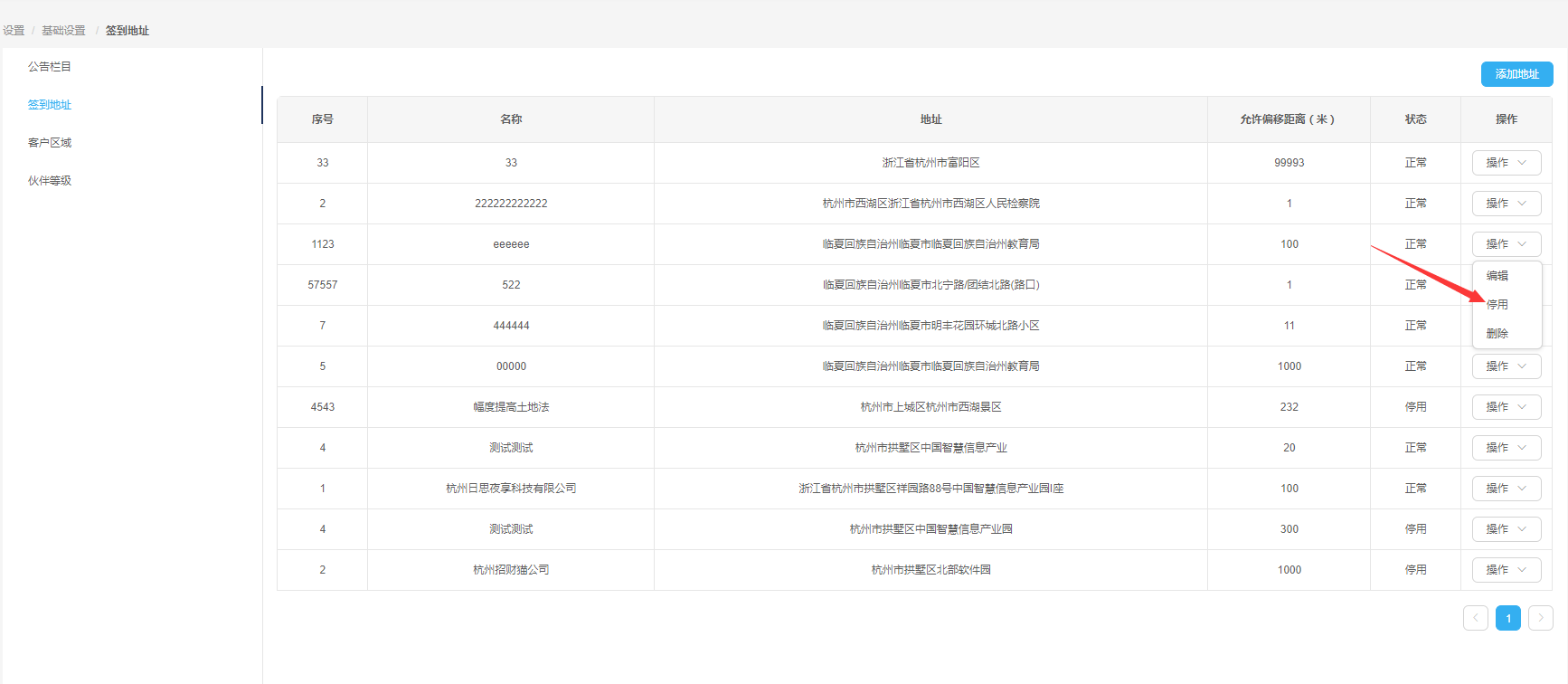Click the 设置 breadcrumb link
Image resolution: width=1568 pixels, height=684 pixels.
click(x=14, y=31)
